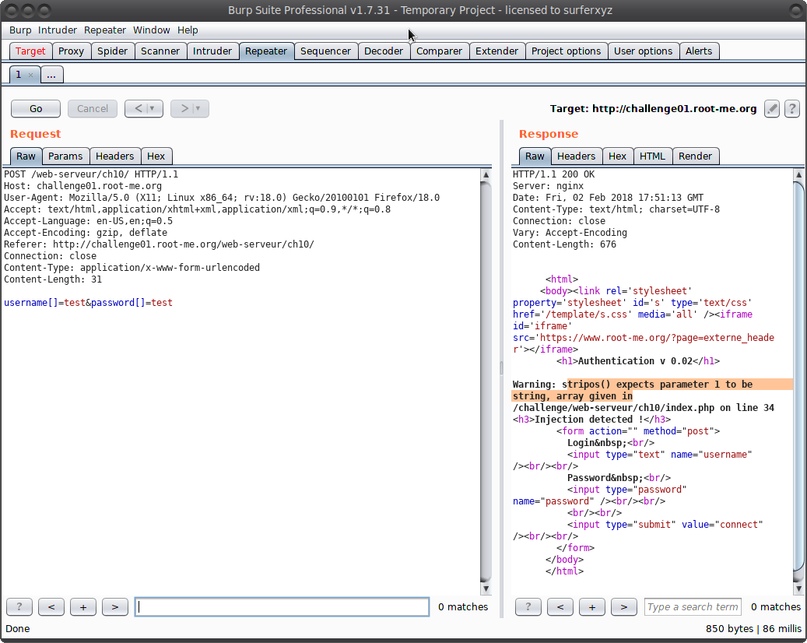This screenshot has width=807, height=643.
Task: Click '+' options button in response search bar
Action: coord(592,607)
